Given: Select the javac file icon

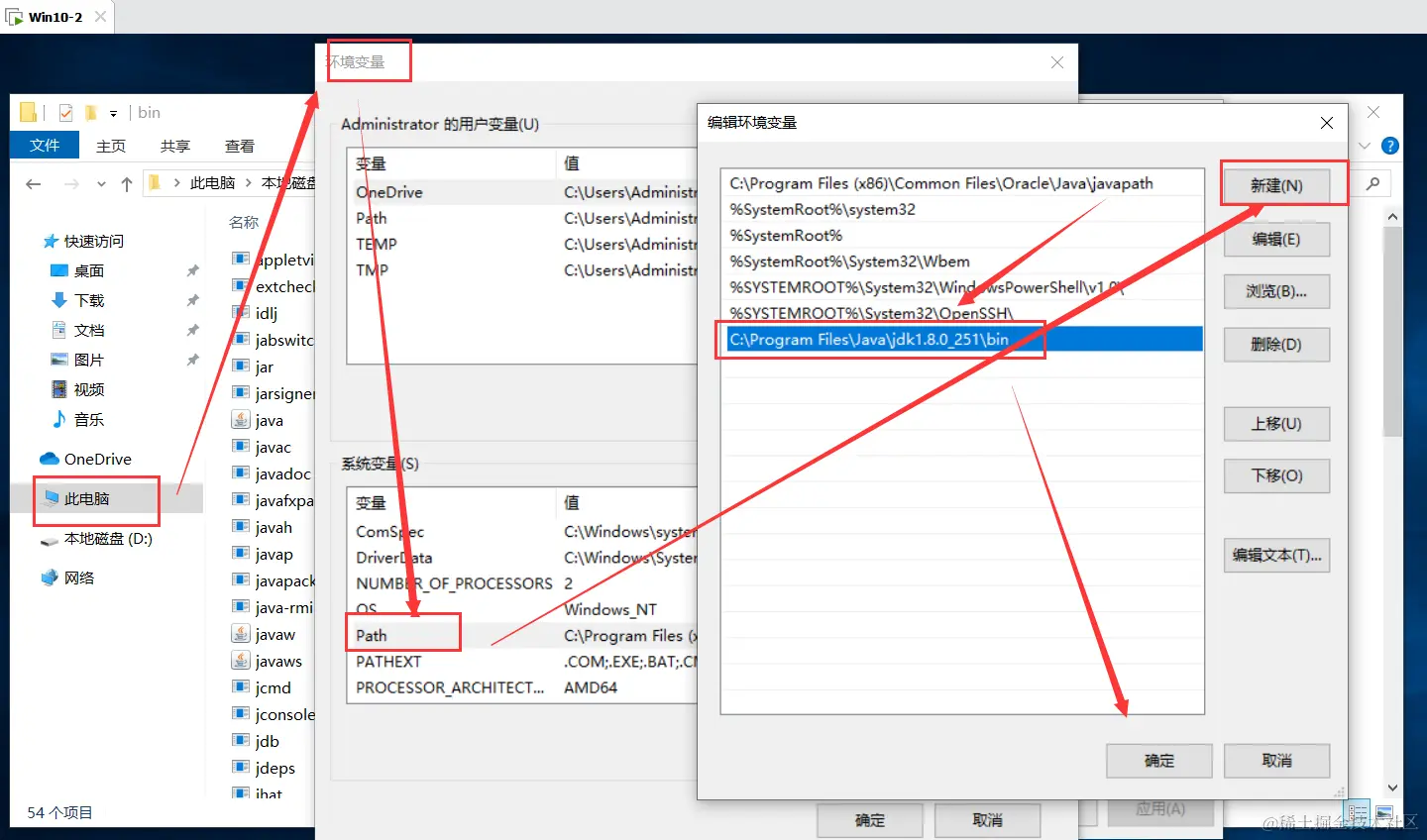Looking at the screenshot, I should [x=240, y=447].
